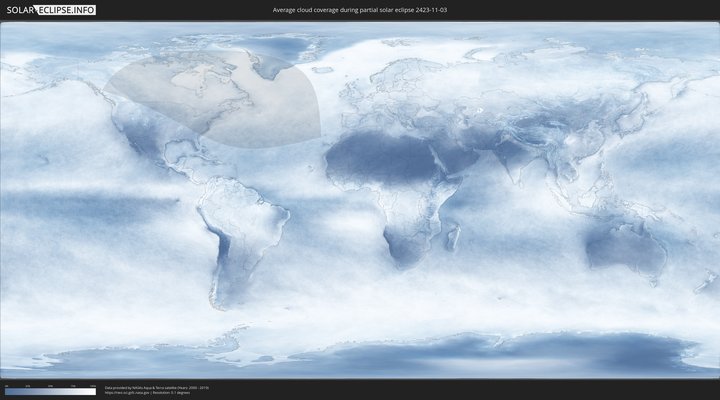Click the title 'Average cloud coverage during partial solar eclipse 2423-11-03'
This screenshot has width=720, height=400.
(x=360, y=10)
